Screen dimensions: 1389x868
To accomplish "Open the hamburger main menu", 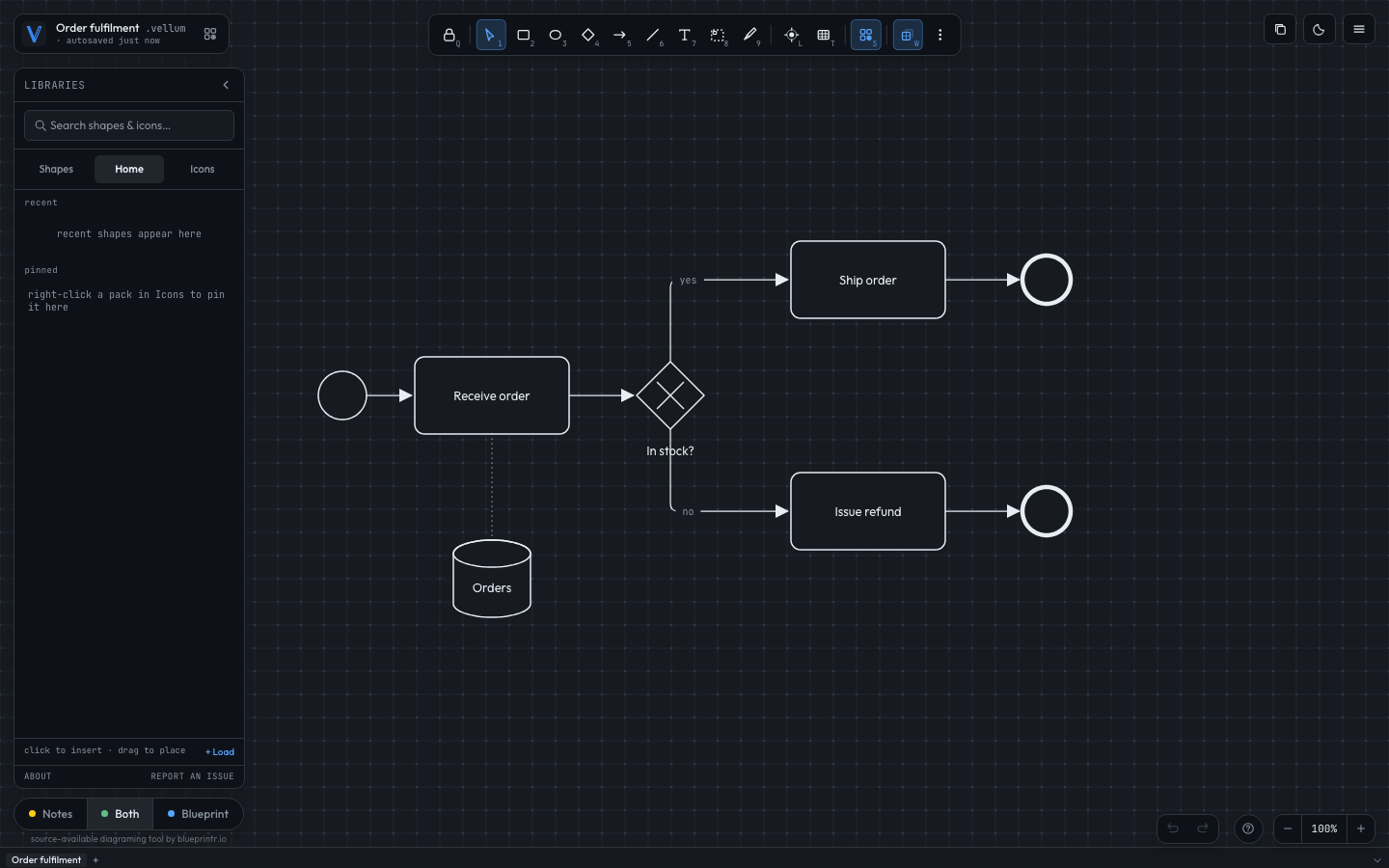I will [x=1359, y=29].
